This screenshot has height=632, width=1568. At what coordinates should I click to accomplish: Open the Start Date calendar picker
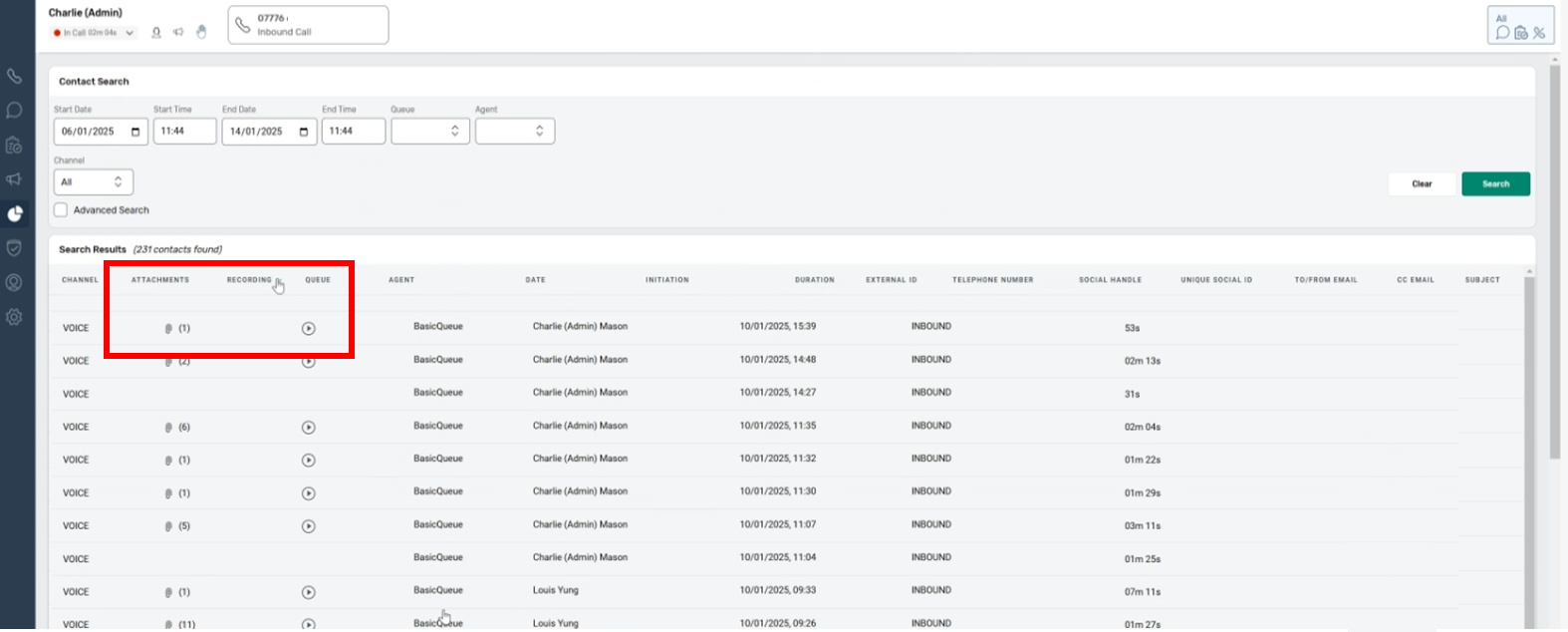click(x=135, y=132)
